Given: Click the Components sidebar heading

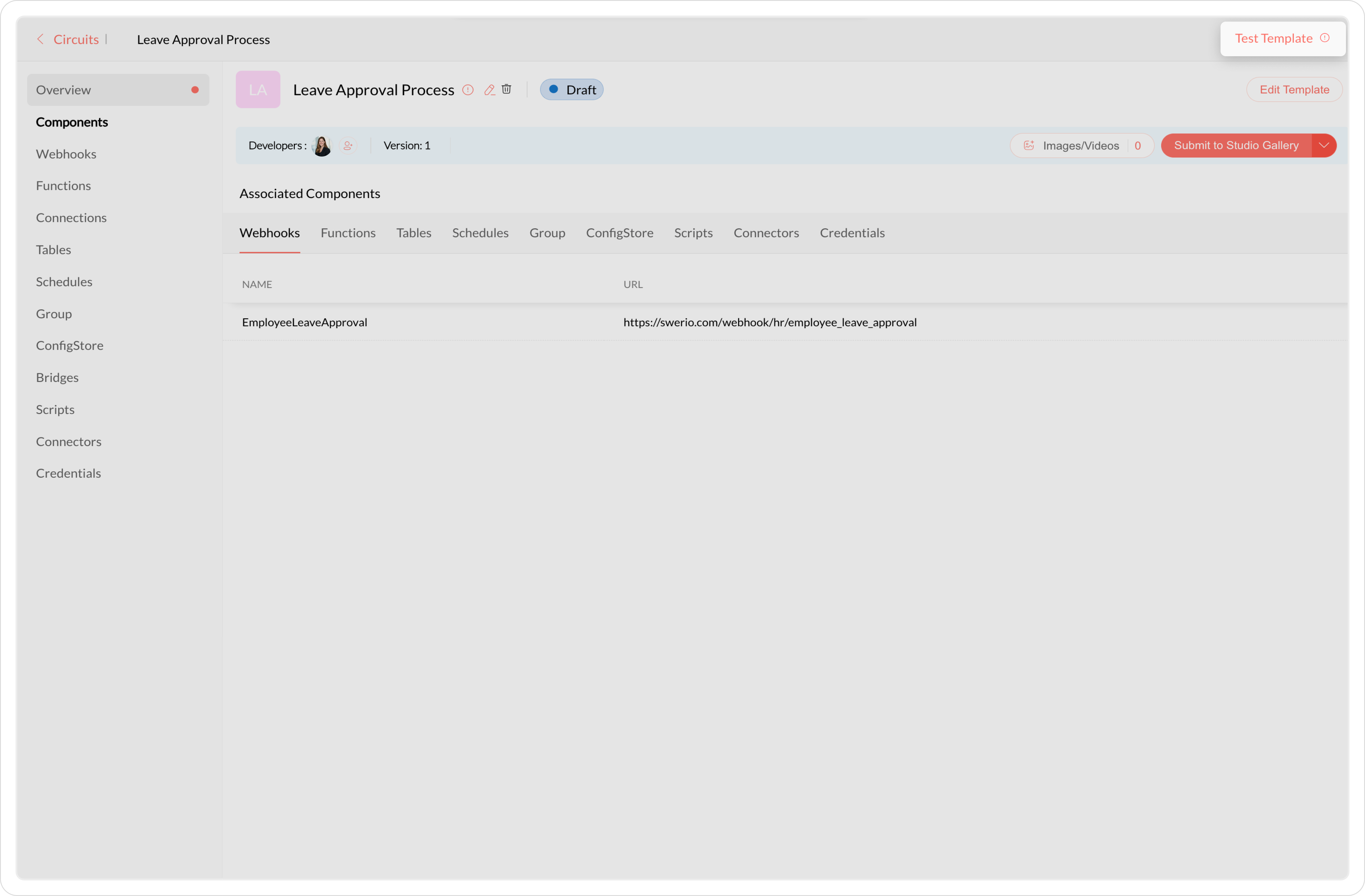Looking at the screenshot, I should (72, 122).
